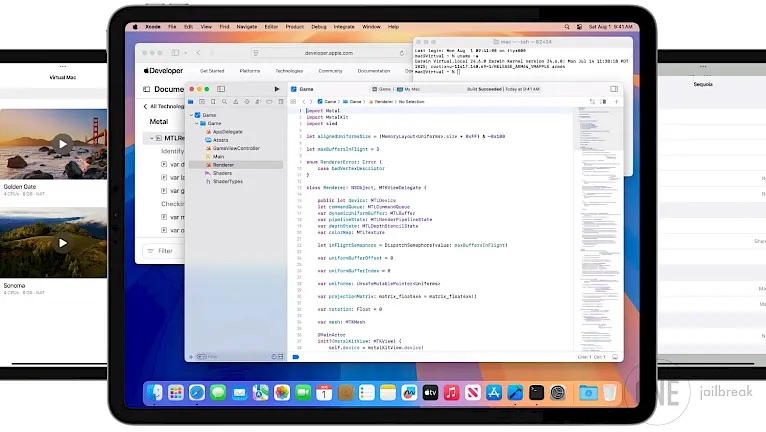Go back in Xcode editor history
Viewport: 766px width, 432px height.
coord(303,102)
